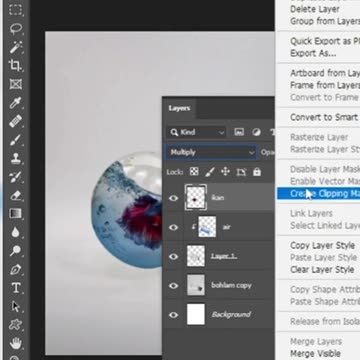Screen dimensions: 360x360
Task: Select the Clone Stamp tool
Action: coord(15,158)
